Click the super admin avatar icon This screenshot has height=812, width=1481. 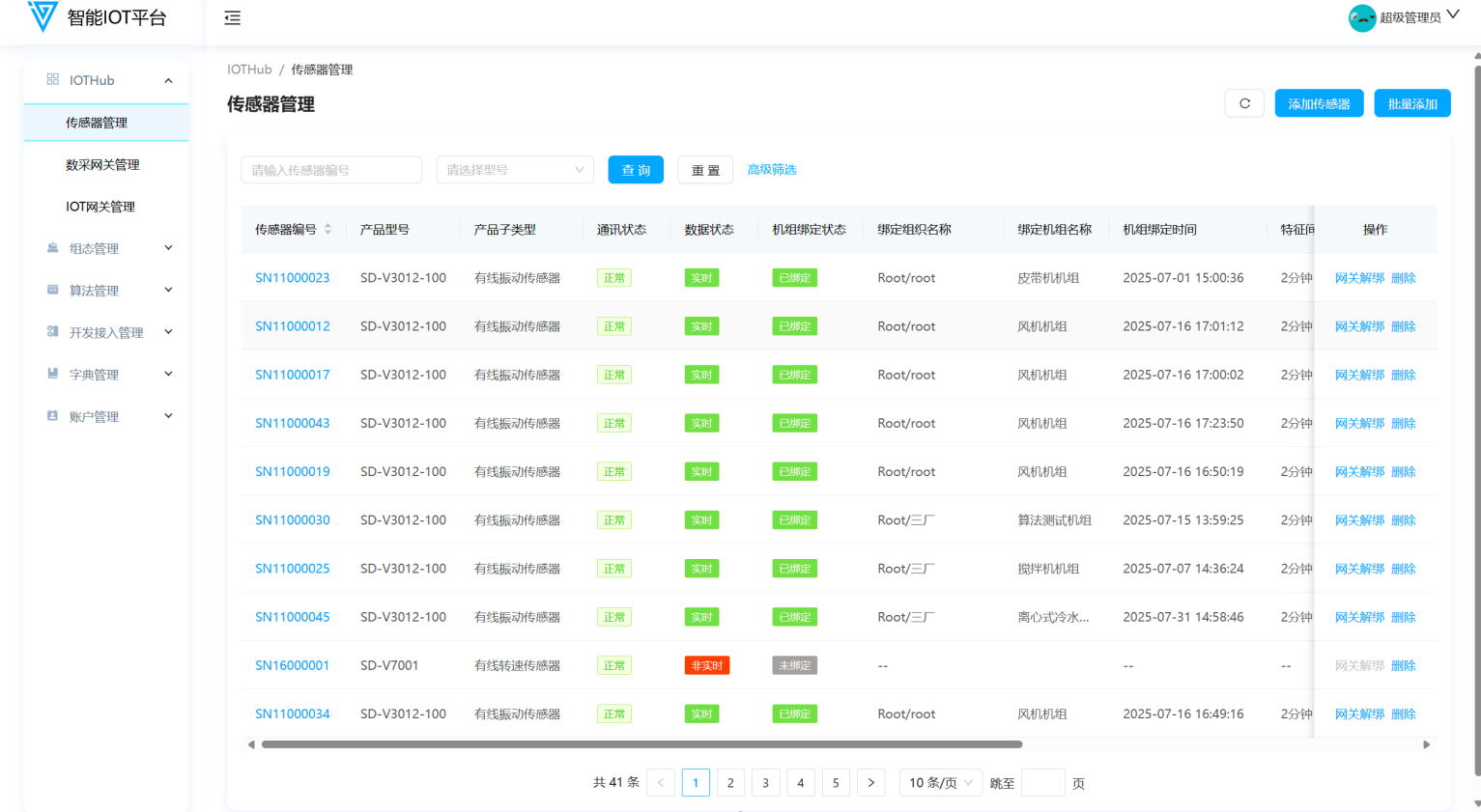pyautogui.click(x=1361, y=17)
